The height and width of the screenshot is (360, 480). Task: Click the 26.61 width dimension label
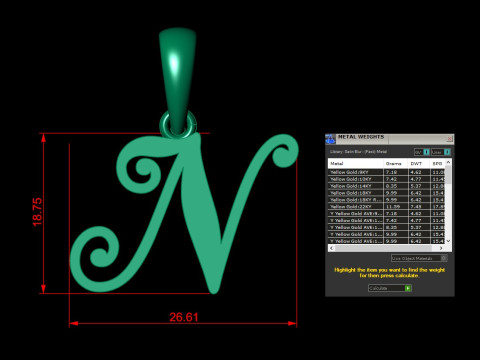point(184,317)
